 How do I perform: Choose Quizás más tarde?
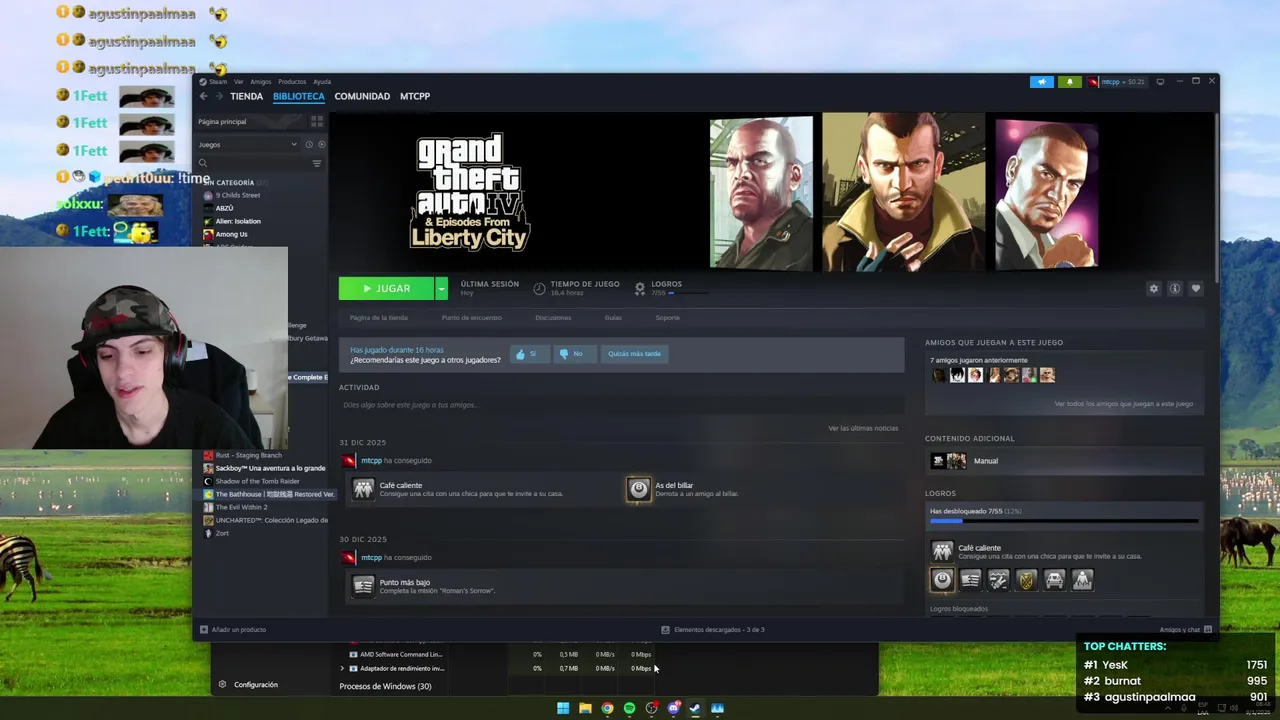(x=634, y=354)
